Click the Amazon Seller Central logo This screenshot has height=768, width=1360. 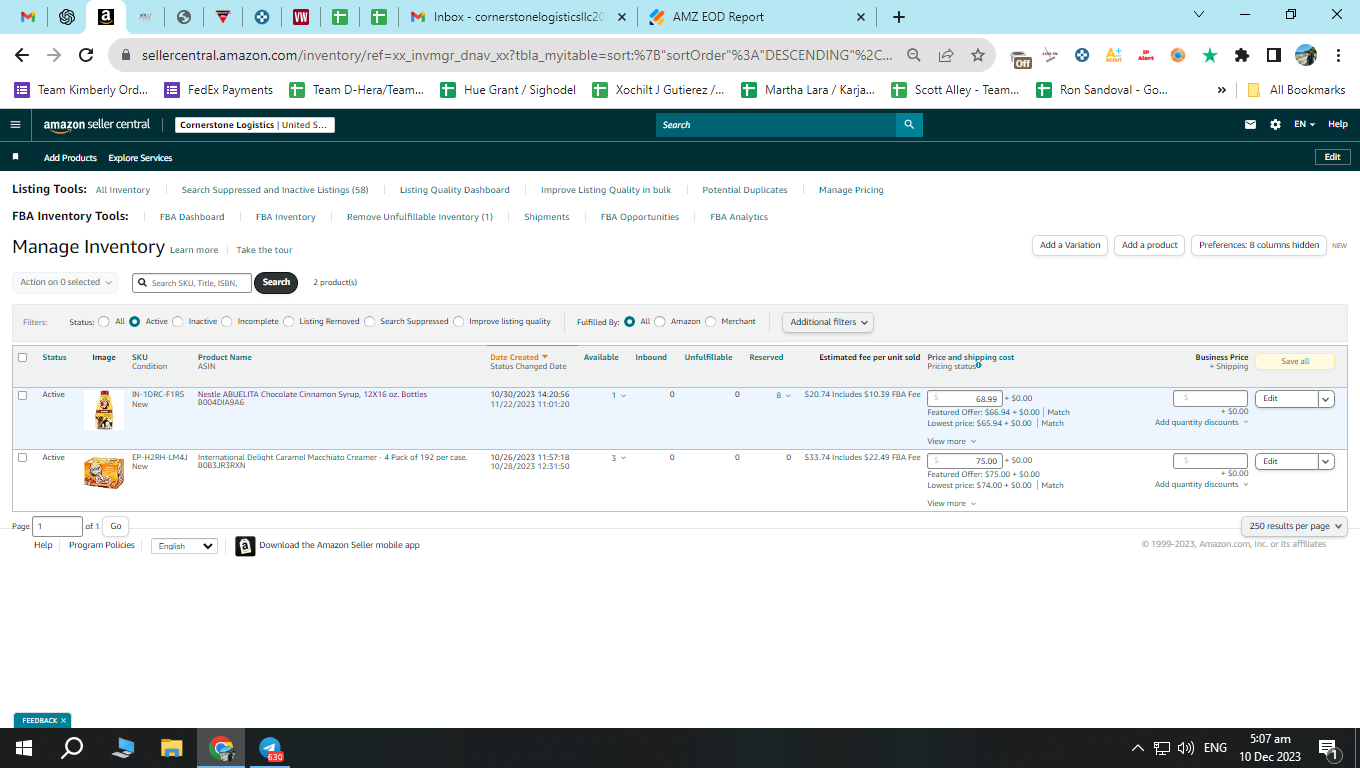pyautogui.click(x=97, y=125)
